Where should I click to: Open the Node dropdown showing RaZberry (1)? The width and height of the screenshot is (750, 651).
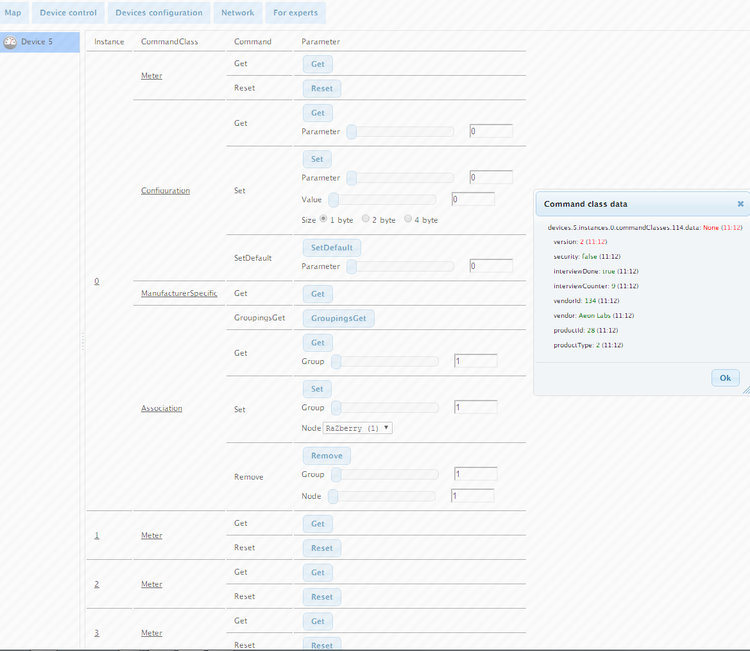point(357,428)
